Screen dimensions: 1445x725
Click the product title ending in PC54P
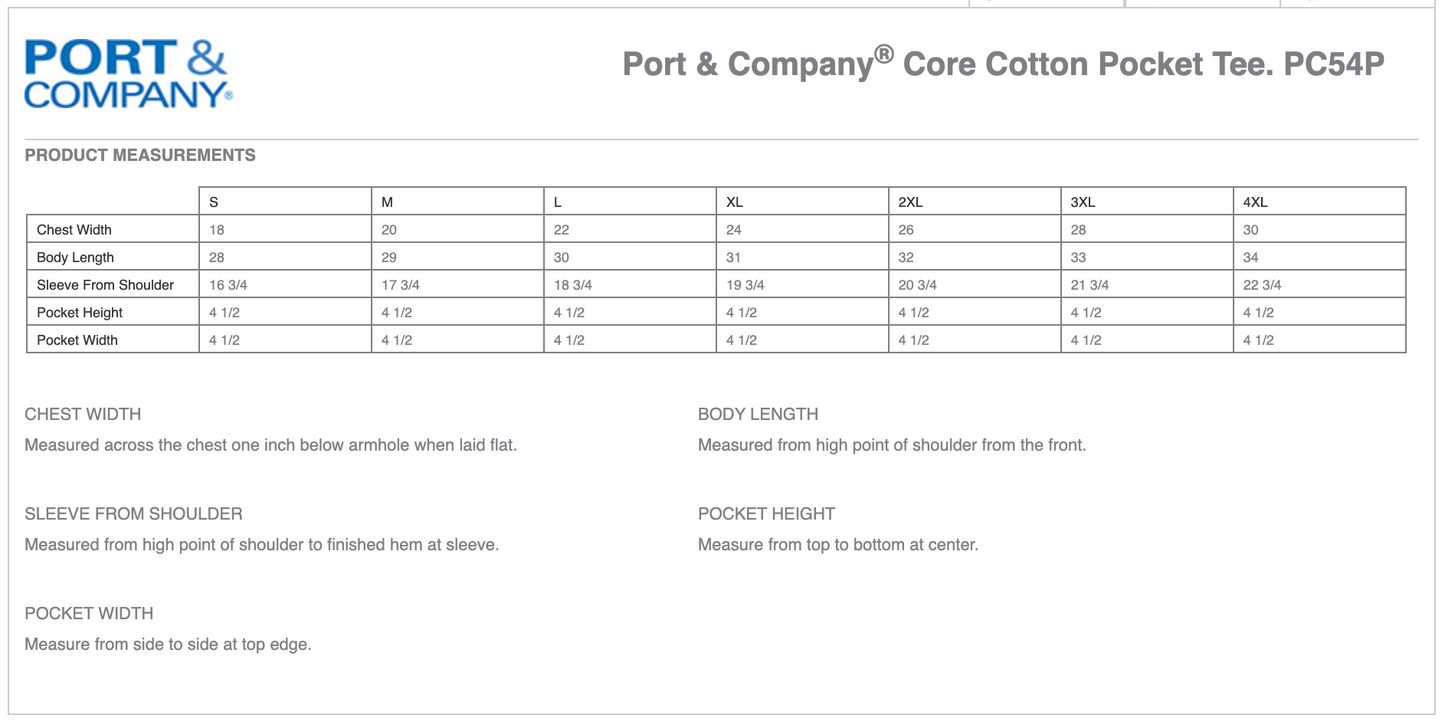tap(1003, 64)
